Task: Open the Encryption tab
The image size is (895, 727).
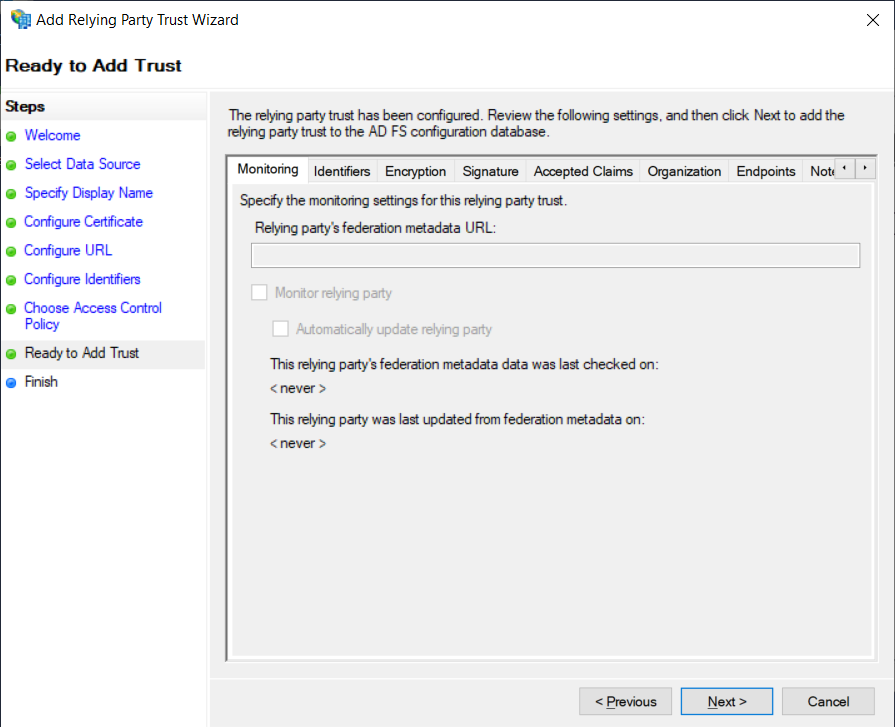Action: [x=415, y=171]
